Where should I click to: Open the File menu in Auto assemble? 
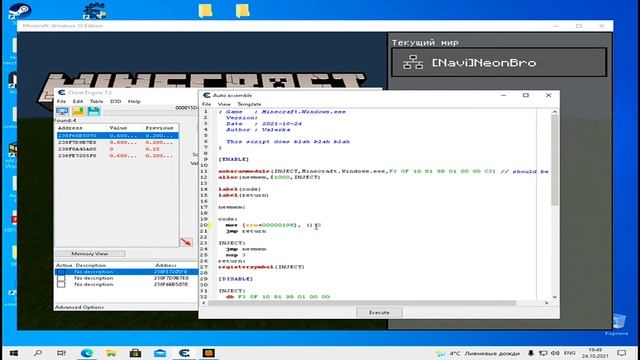[207, 104]
